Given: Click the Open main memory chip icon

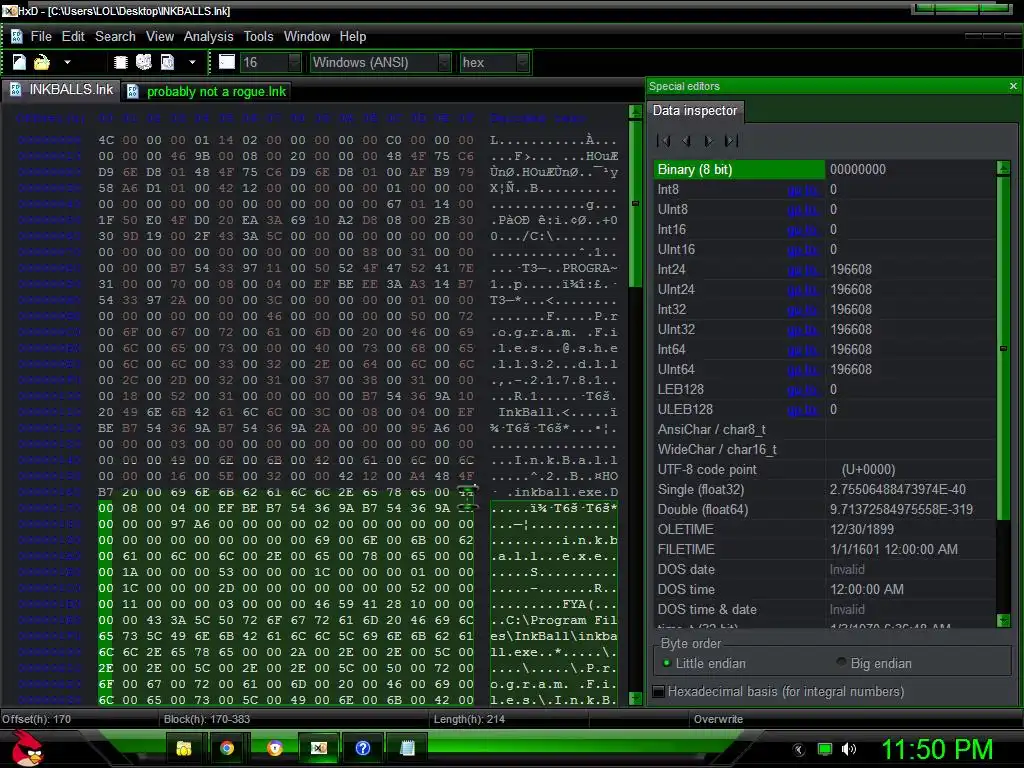Looking at the screenshot, I should (x=120, y=62).
